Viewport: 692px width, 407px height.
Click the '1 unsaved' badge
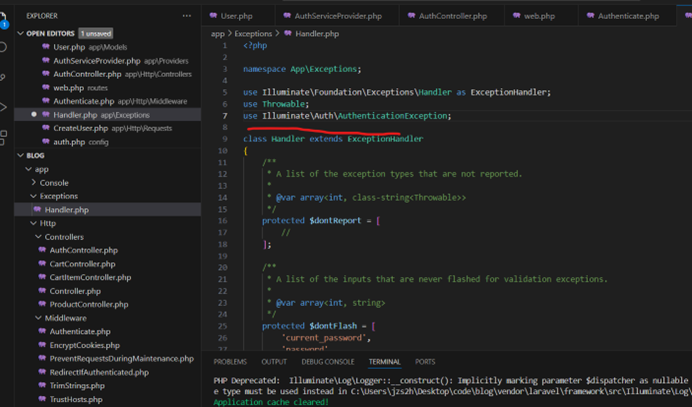point(96,33)
